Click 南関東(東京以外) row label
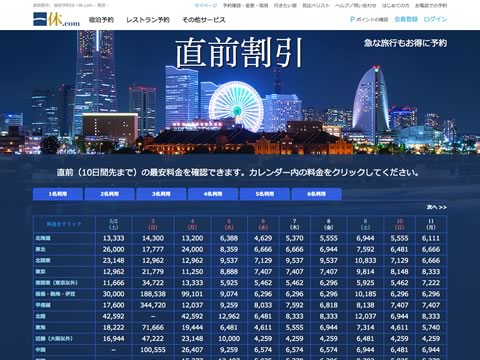This screenshot has height=360, width=480. (57, 283)
